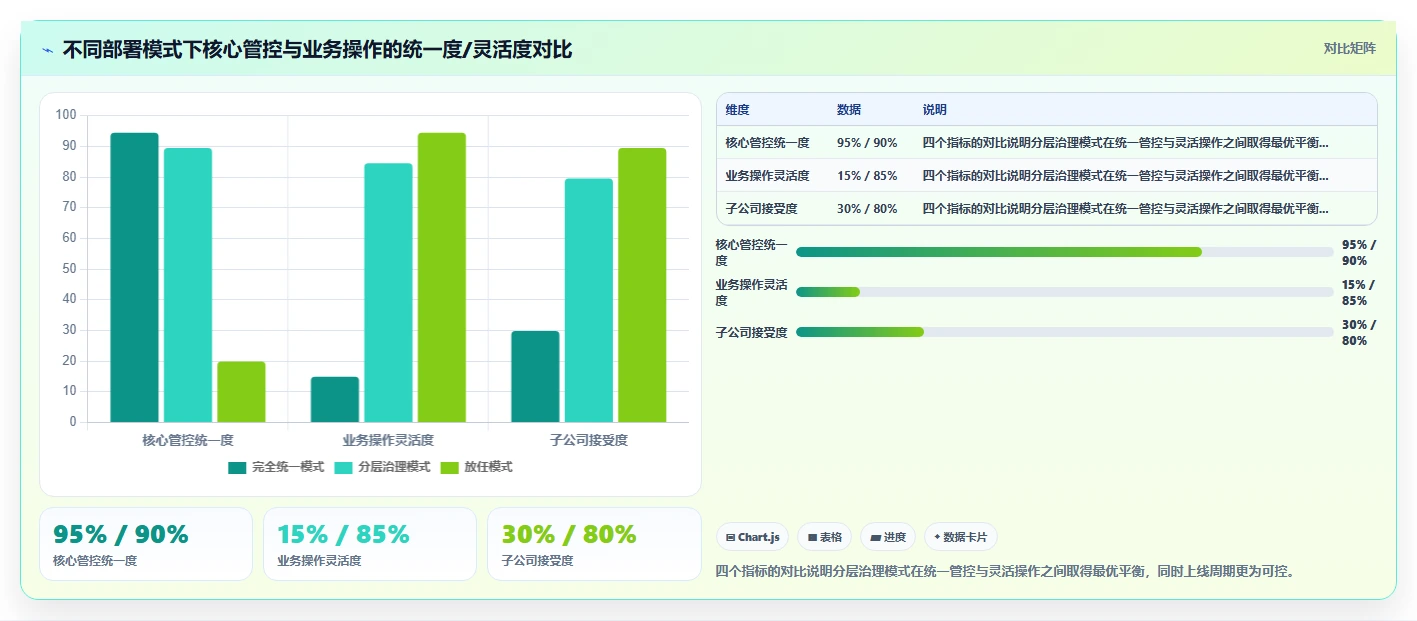The height and width of the screenshot is (621, 1417).
Task: Click the 50 tick on the y-axis
Action: (x=69, y=269)
